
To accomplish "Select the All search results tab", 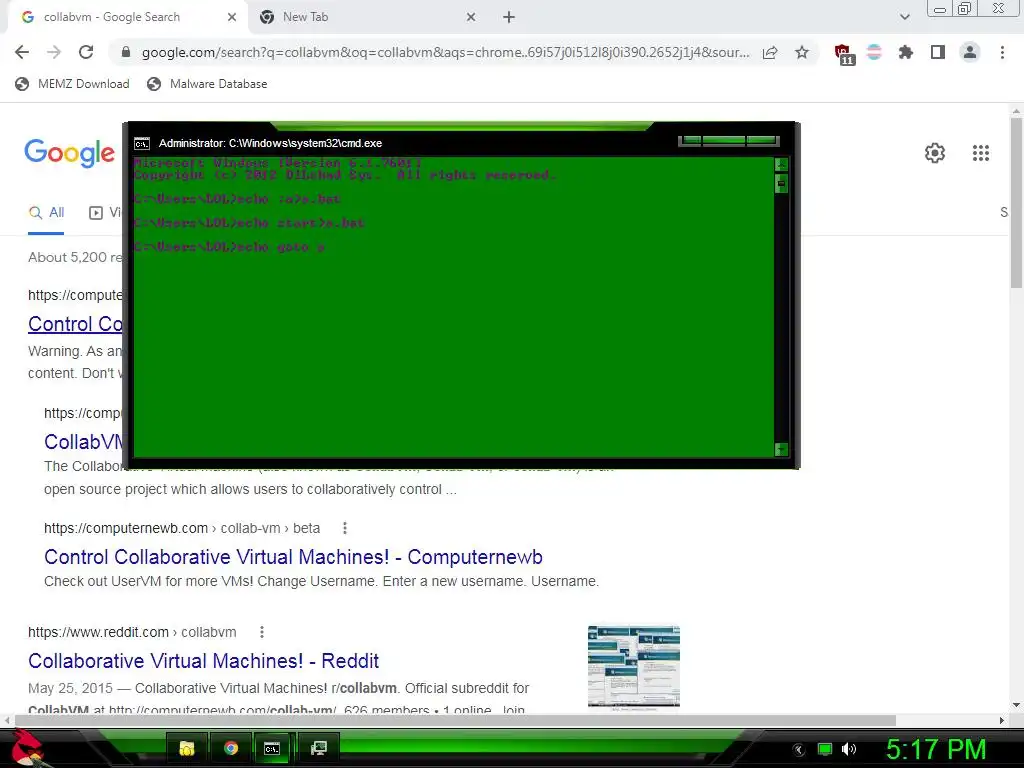I will click(46, 213).
